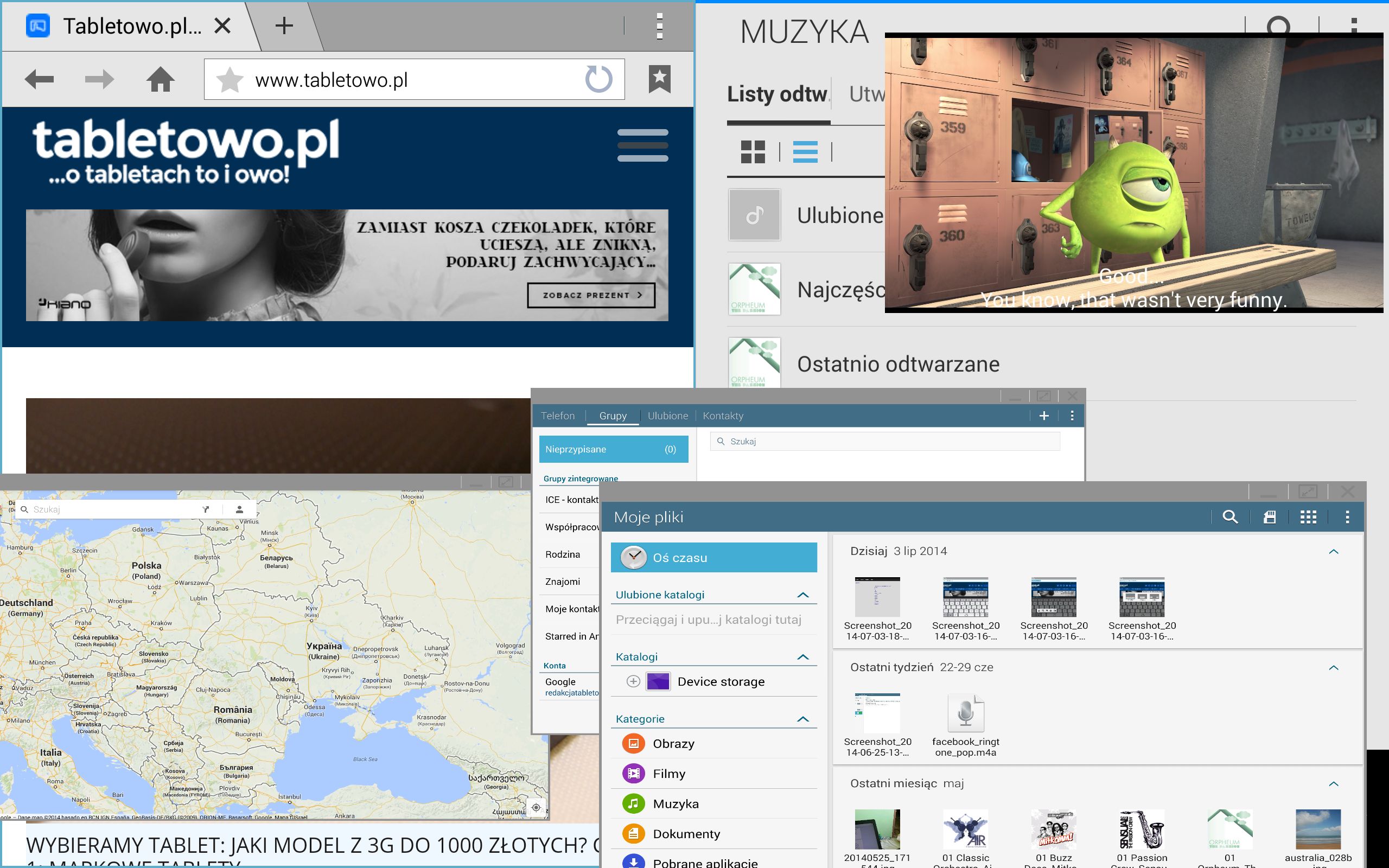This screenshot has height=868, width=1389.
Task: Collapse Ostatni miesiąc maj group
Action: coord(1333,783)
